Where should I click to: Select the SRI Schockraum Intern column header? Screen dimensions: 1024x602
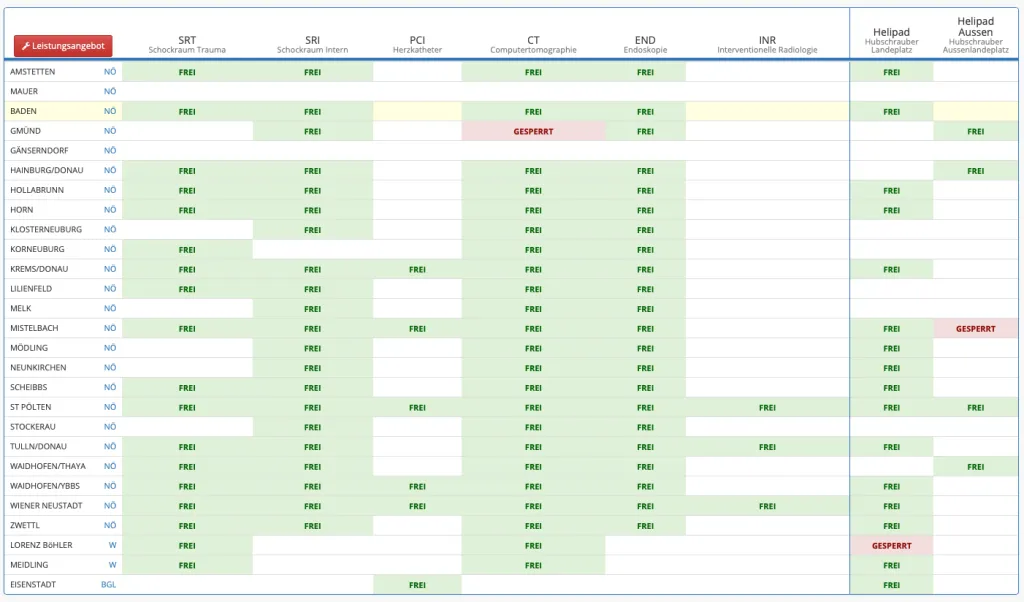pyautogui.click(x=312, y=44)
